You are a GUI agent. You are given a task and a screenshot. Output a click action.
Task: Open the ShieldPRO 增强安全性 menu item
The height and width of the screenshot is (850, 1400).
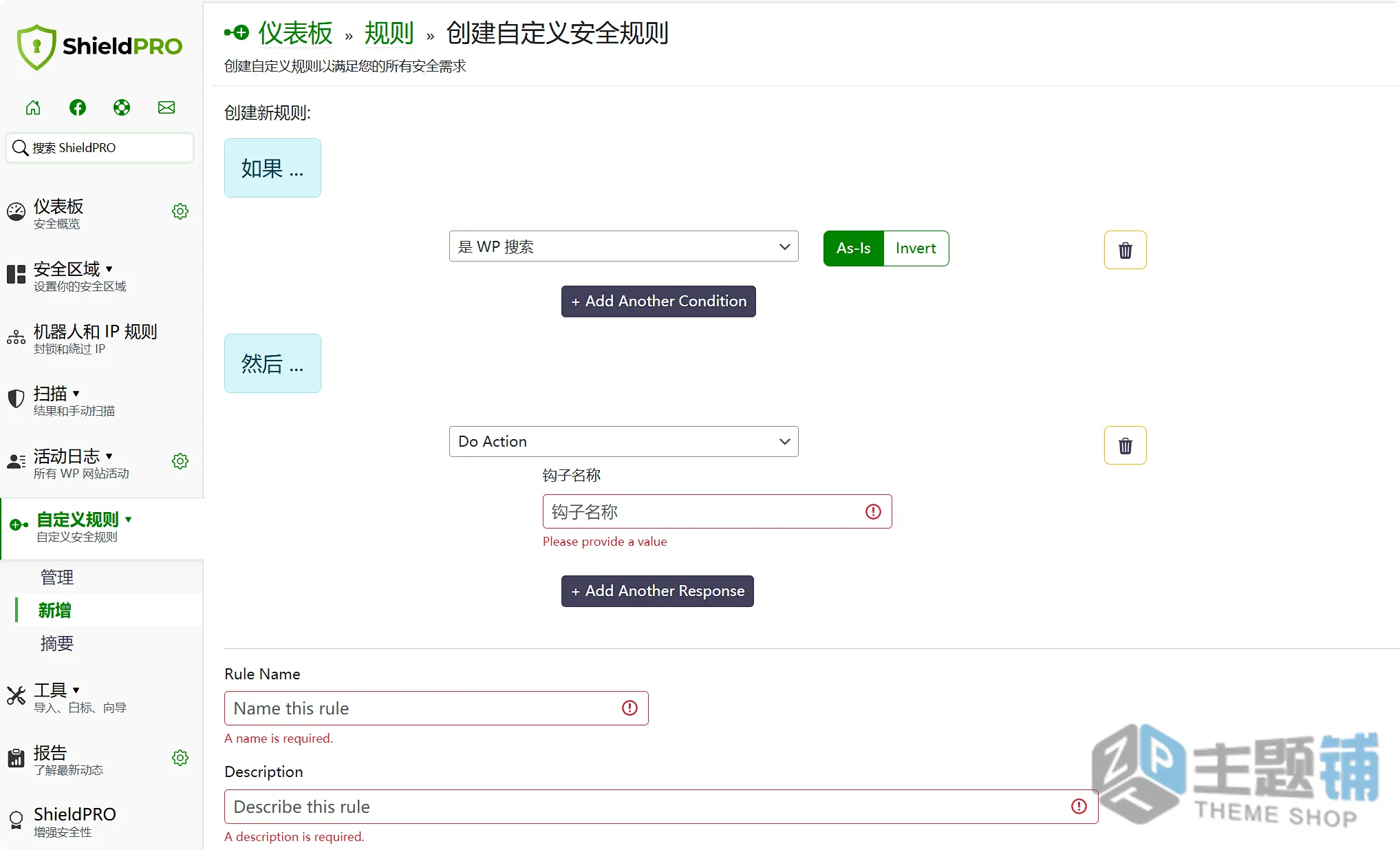point(74,822)
